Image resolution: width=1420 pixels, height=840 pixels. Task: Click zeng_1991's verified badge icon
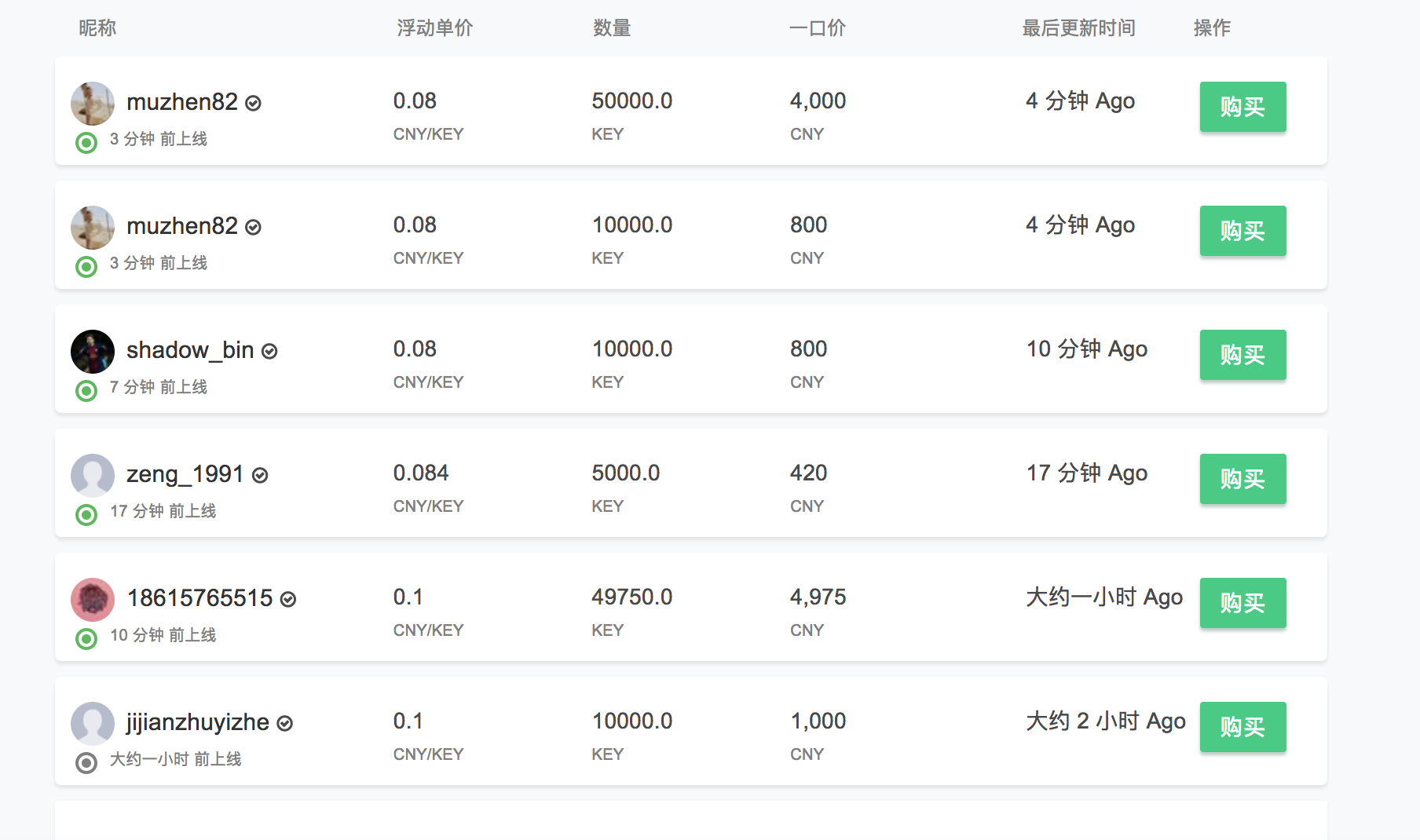tap(260, 475)
